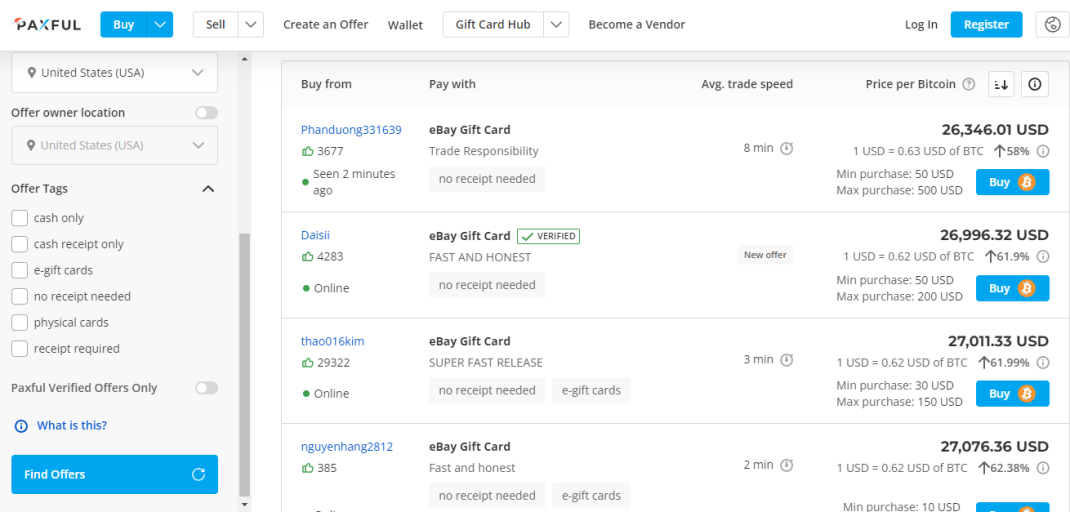Buy from Phanduong331639's offer
This screenshot has height=512, width=1070.
(1012, 182)
